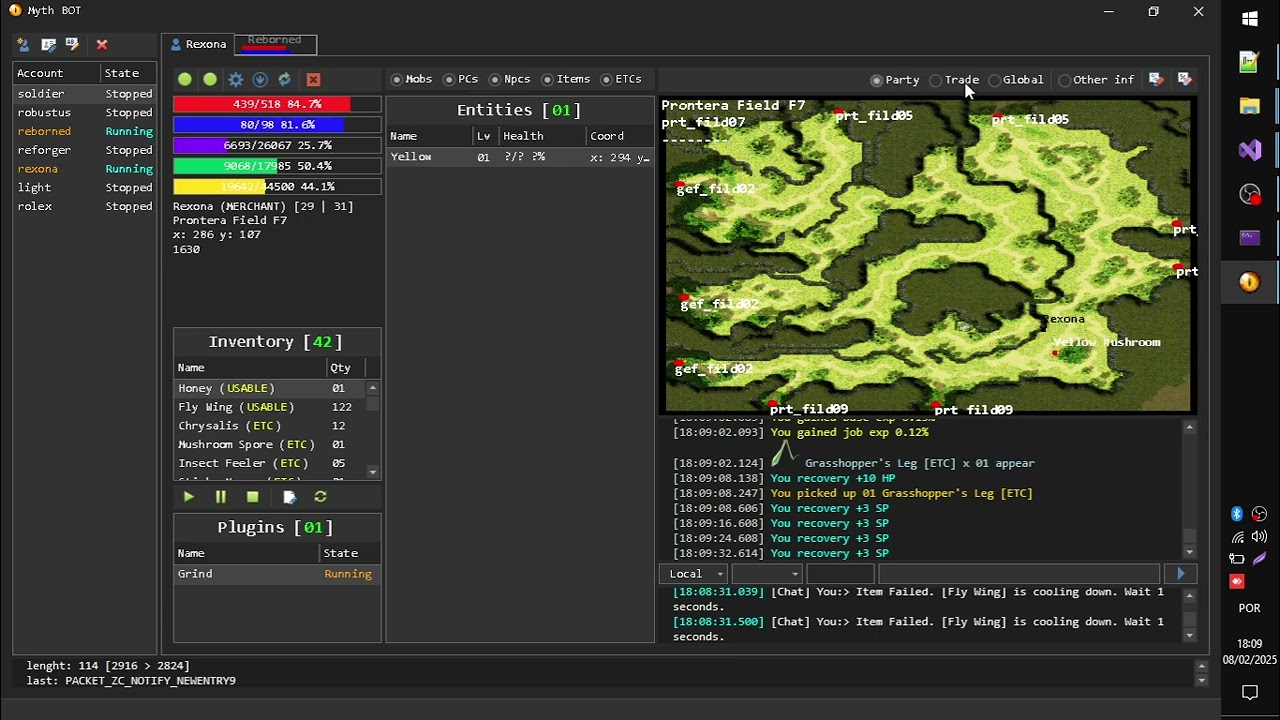Select the Chrysalis (ETC) inventory item
The height and width of the screenshot is (720, 1280).
pyautogui.click(x=270, y=426)
